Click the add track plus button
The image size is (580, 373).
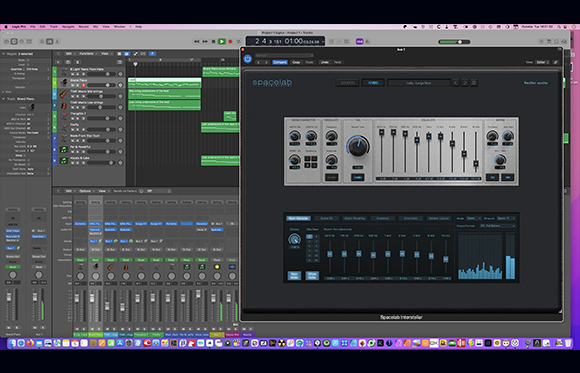click(58, 62)
